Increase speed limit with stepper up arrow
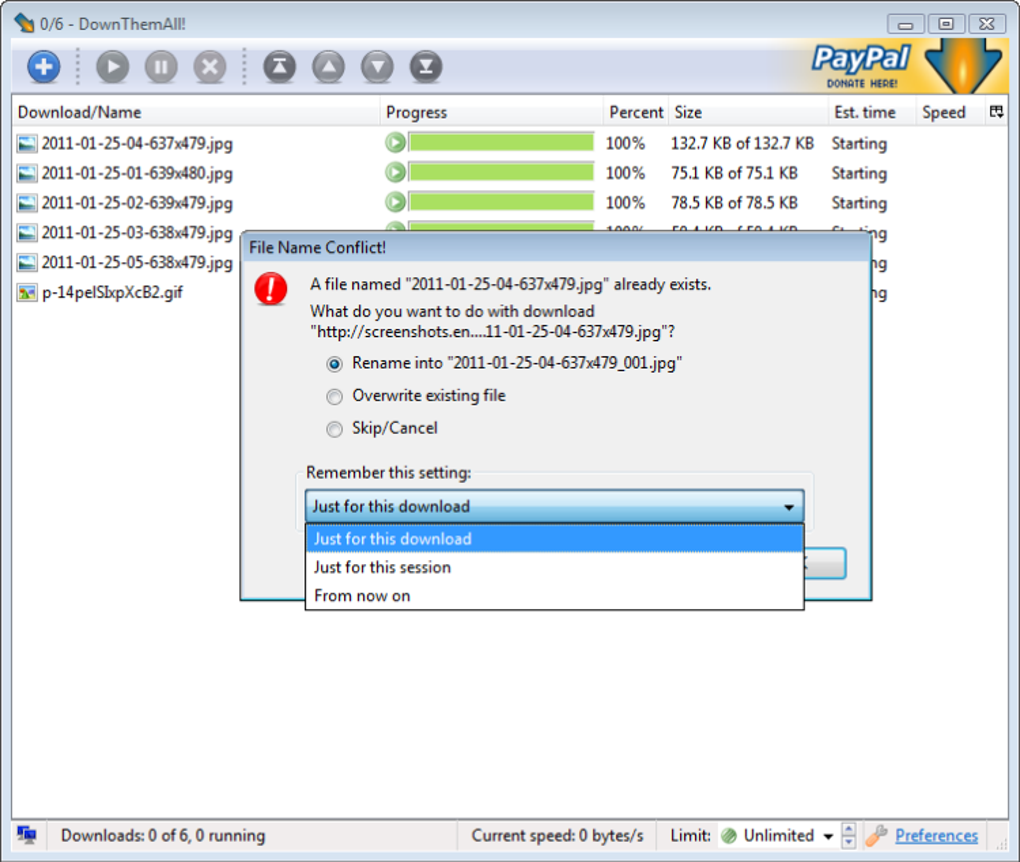Image resolution: width=1020 pixels, height=862 pixels. click(848, 829)
